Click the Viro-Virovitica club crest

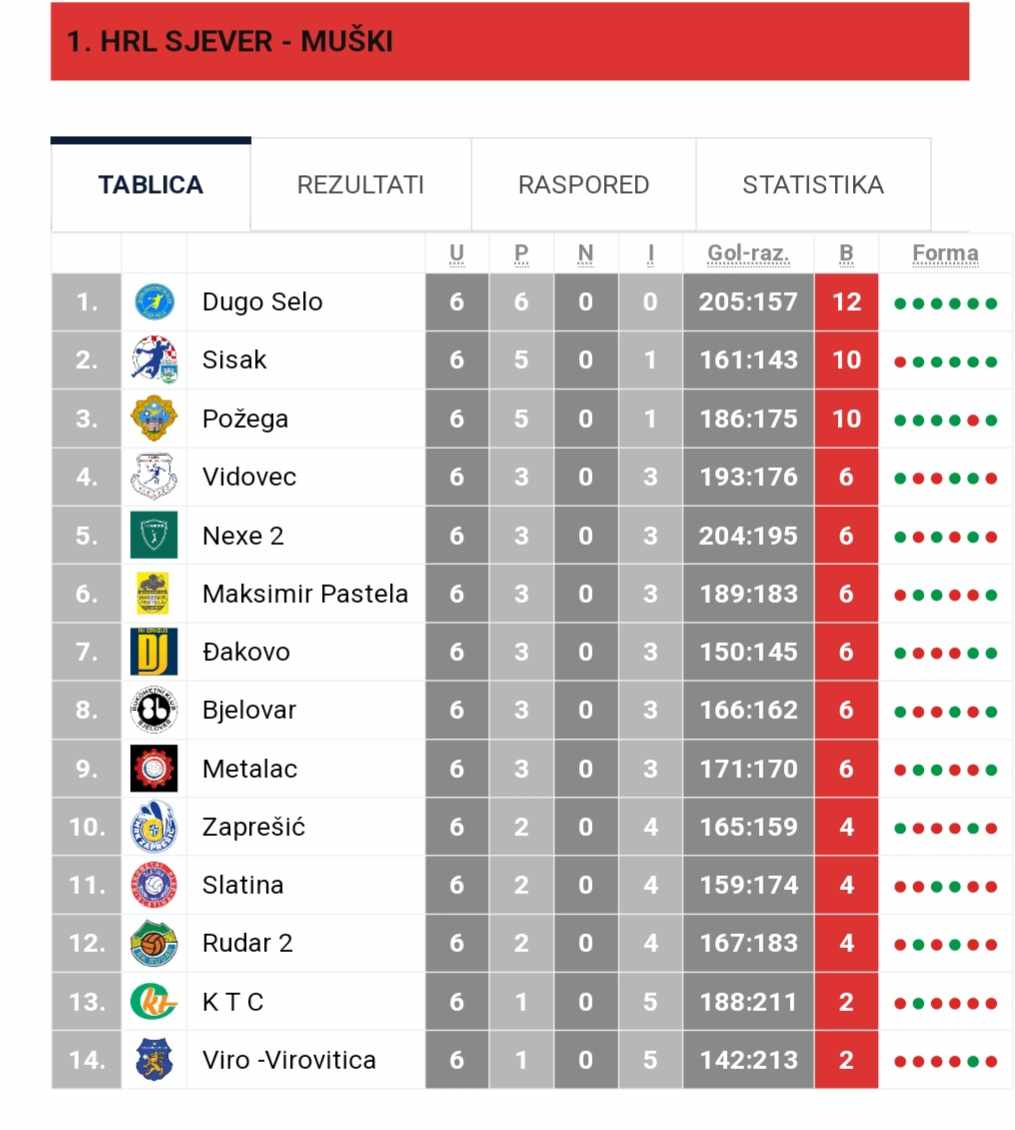coord(154,1059)
